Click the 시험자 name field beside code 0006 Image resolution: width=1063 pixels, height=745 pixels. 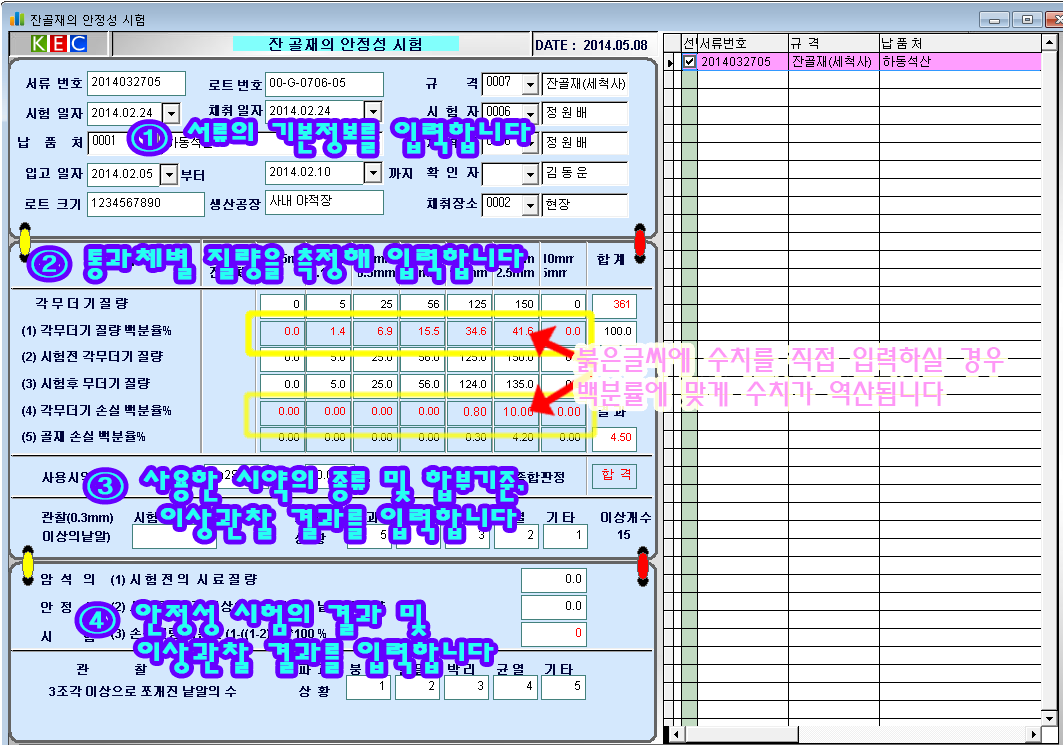point(585,113)
